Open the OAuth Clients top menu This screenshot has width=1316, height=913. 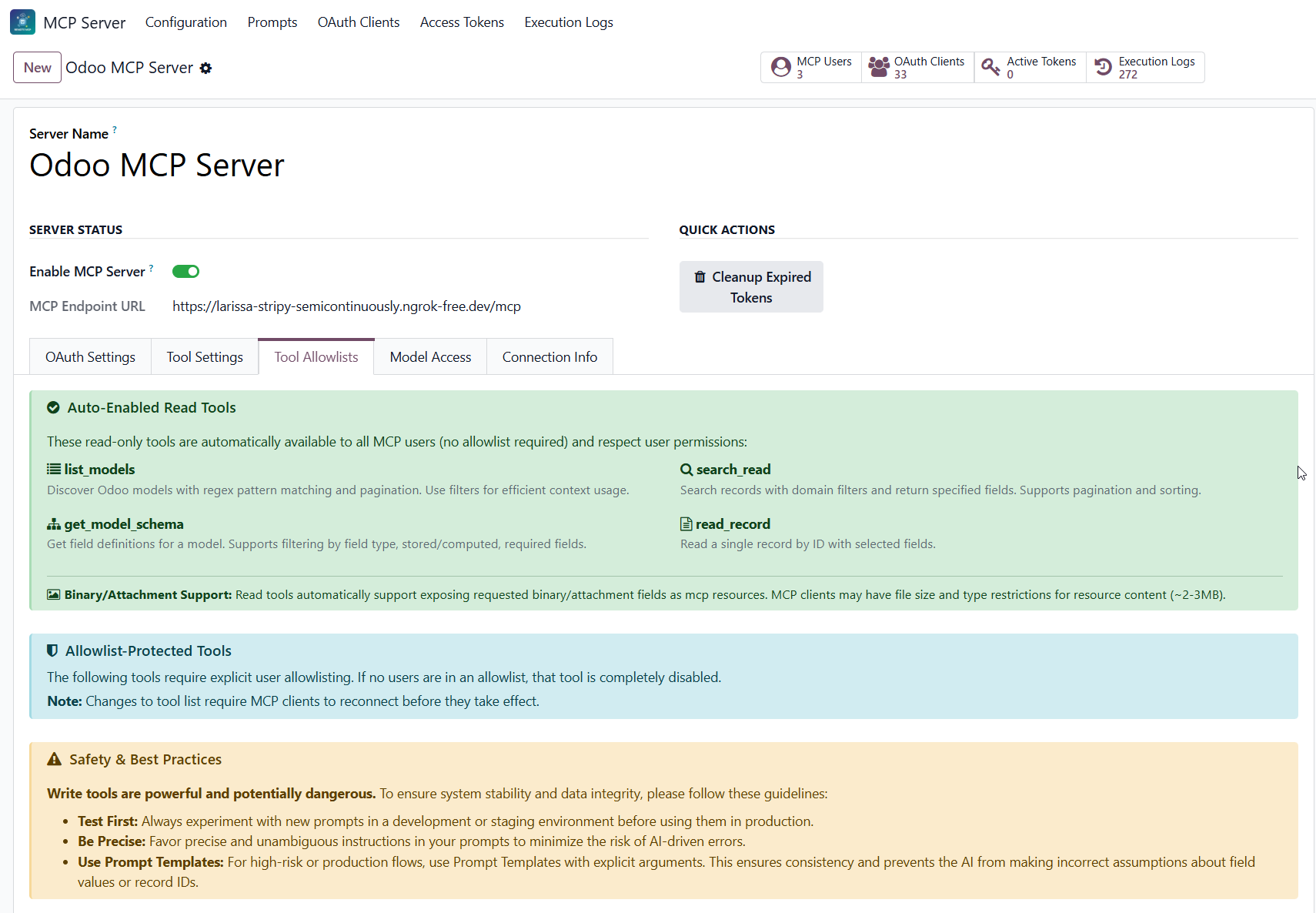359,22
